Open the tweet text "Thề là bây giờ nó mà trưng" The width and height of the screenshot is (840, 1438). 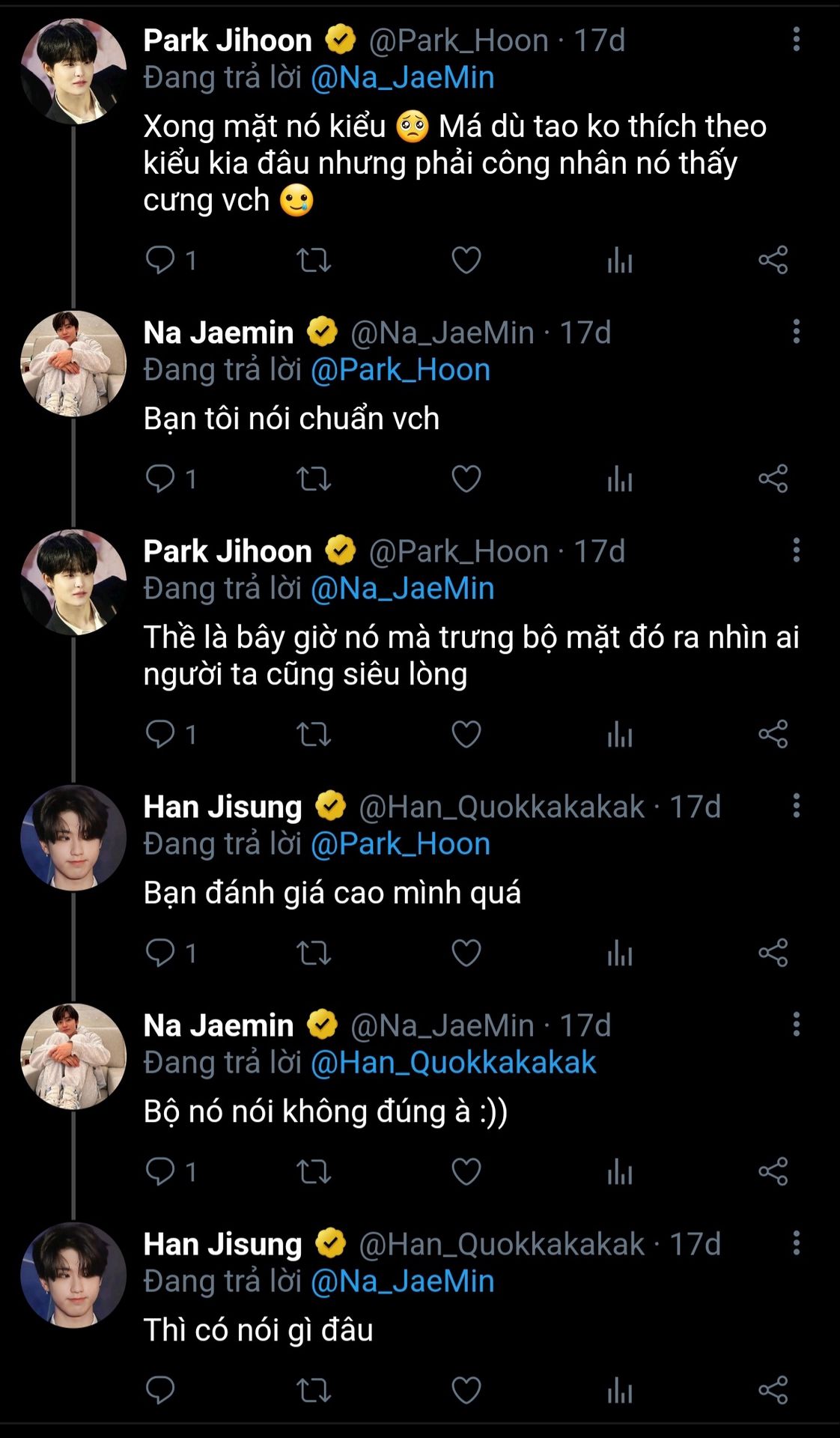point(470,655)
